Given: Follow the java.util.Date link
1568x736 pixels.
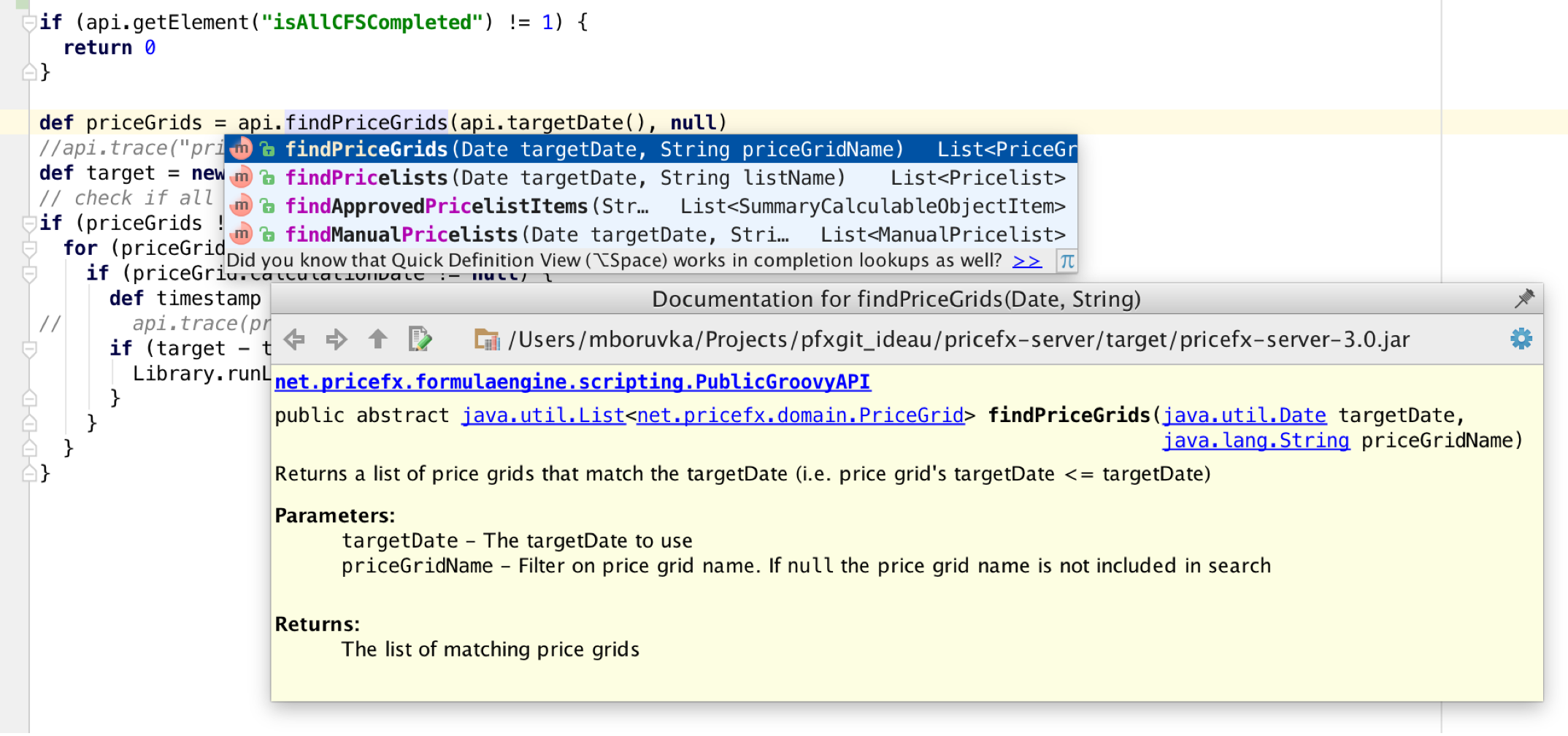Looking at the screenshot, I should tap(1245, 415).
